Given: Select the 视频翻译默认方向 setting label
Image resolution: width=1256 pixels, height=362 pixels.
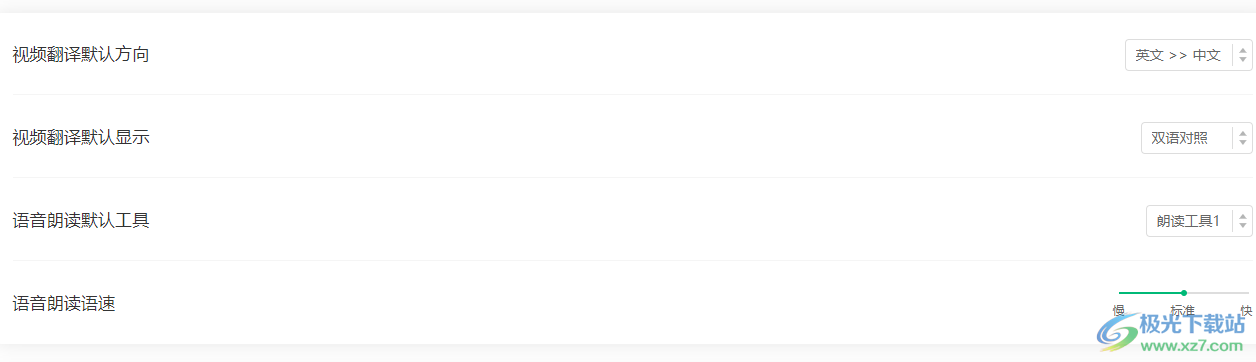Looking at the screenshot, I should (81, 54).
